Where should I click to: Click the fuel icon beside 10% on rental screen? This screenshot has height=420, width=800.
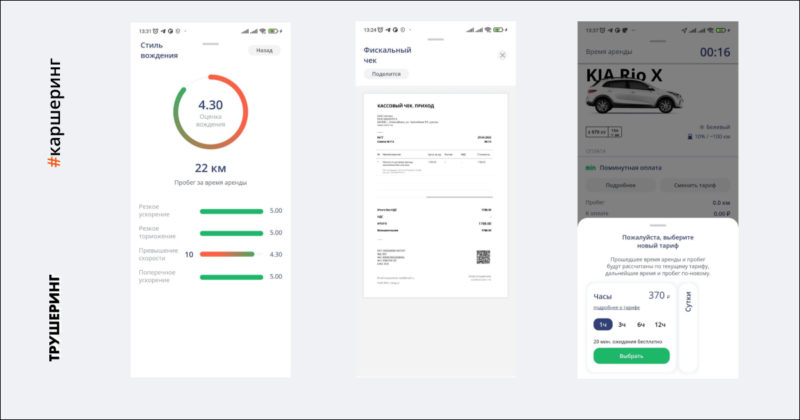pos(690,137)
